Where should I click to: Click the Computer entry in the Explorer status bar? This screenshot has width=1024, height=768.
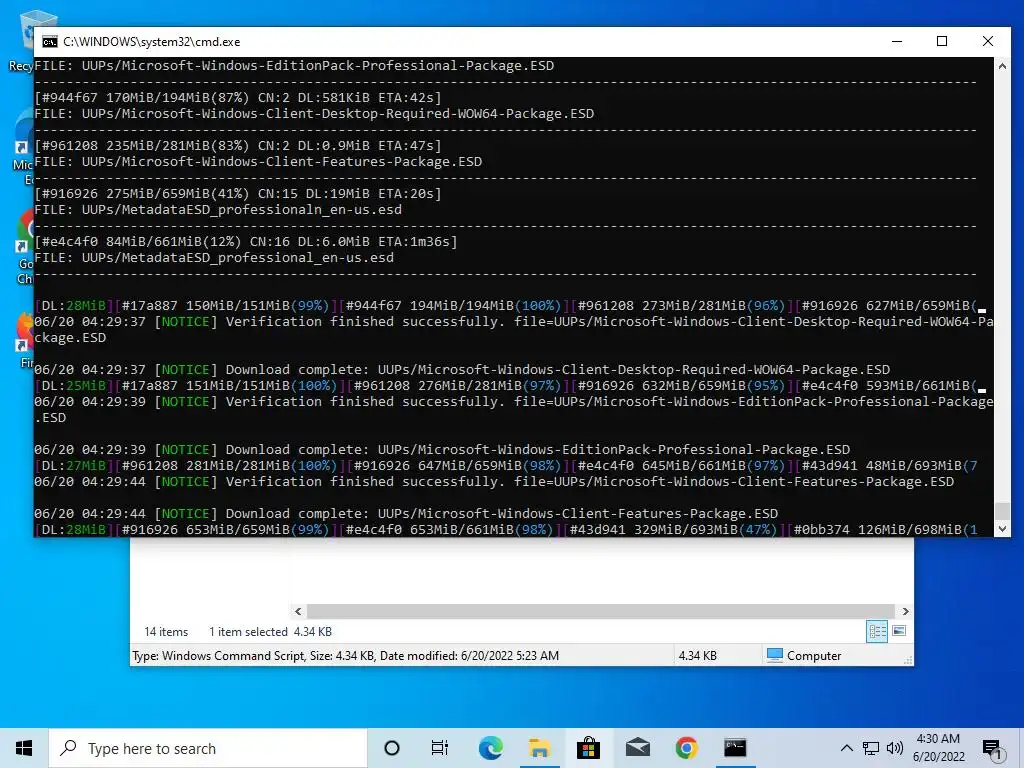click(x=804, y=656)
